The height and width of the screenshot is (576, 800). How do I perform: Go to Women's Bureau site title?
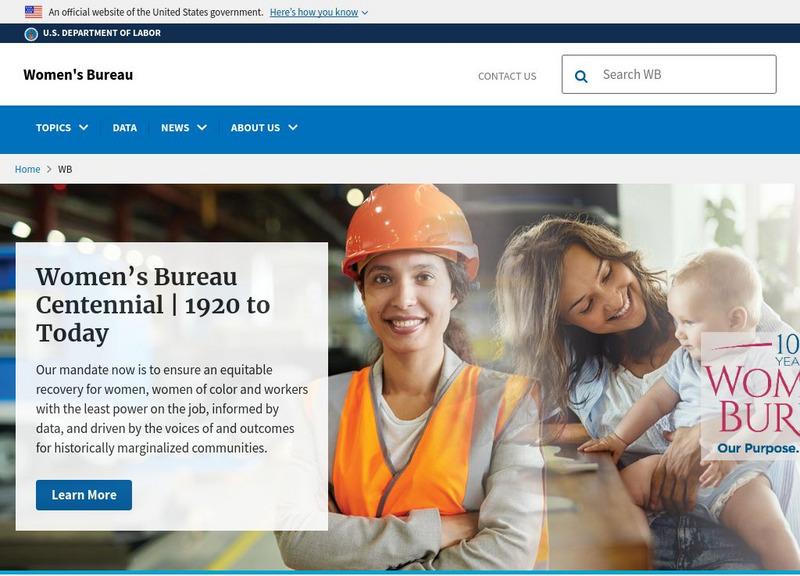78,75
